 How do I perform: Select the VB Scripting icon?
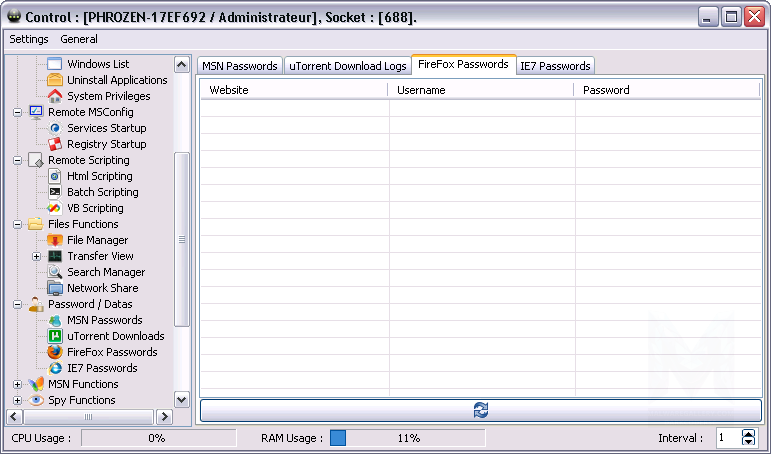(x=55, y=208)
